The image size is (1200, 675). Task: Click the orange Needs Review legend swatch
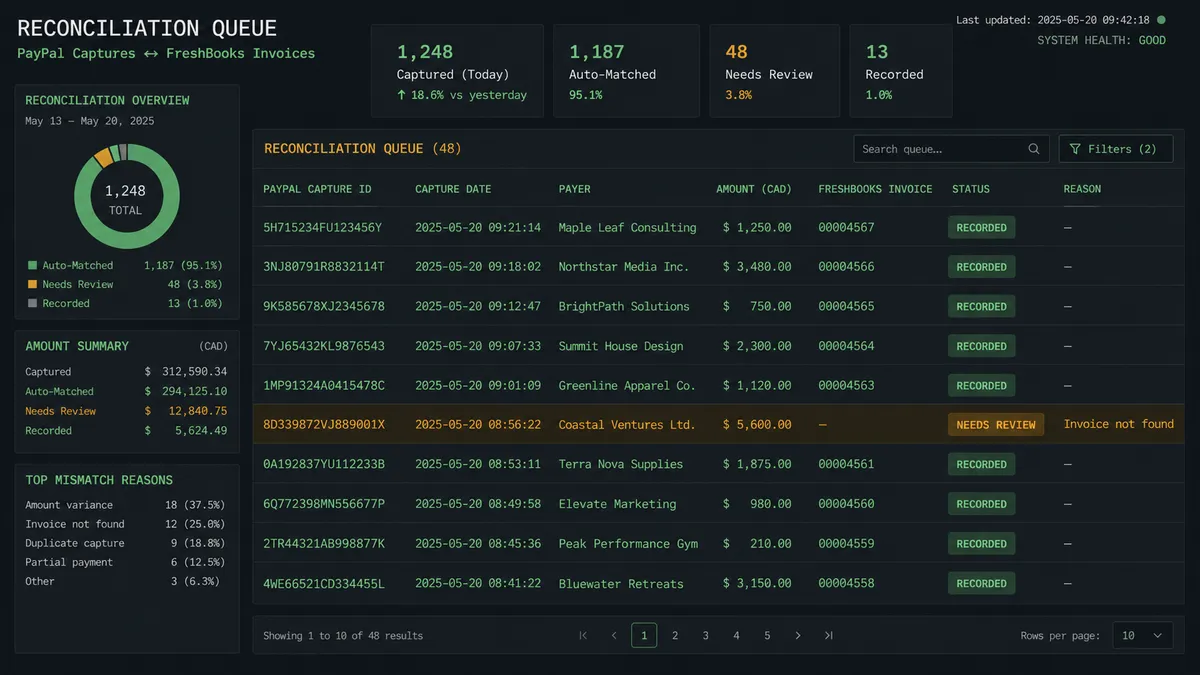click(x=32, y=285)
